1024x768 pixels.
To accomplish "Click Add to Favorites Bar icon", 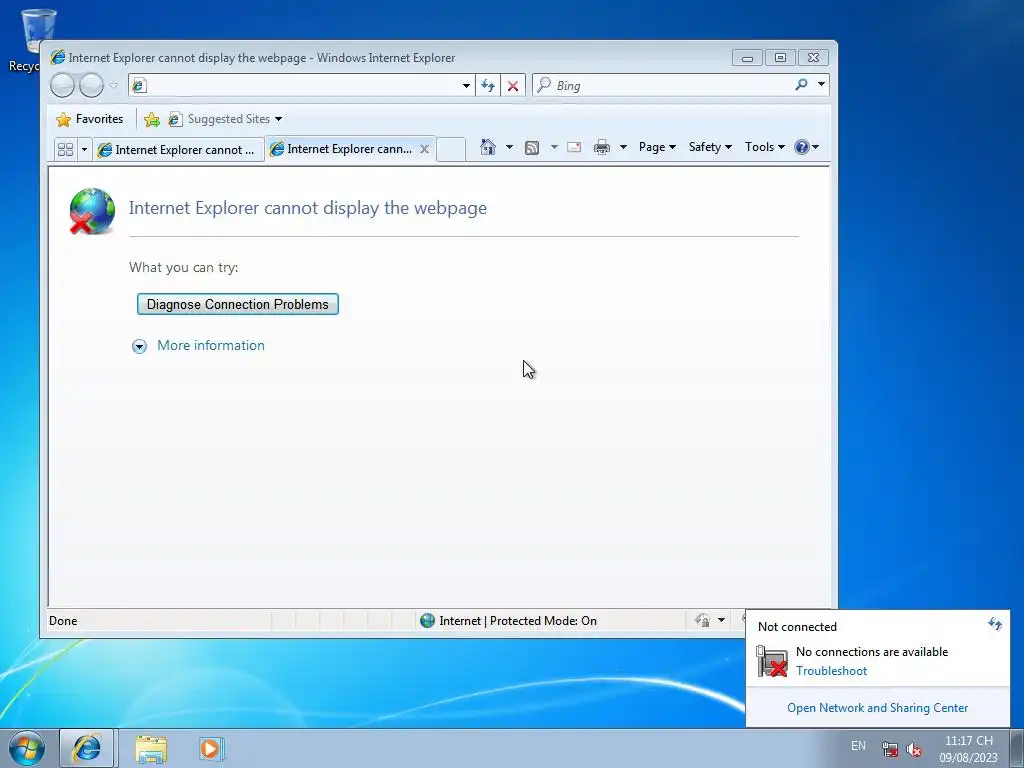I will click(x=152, y=119).
